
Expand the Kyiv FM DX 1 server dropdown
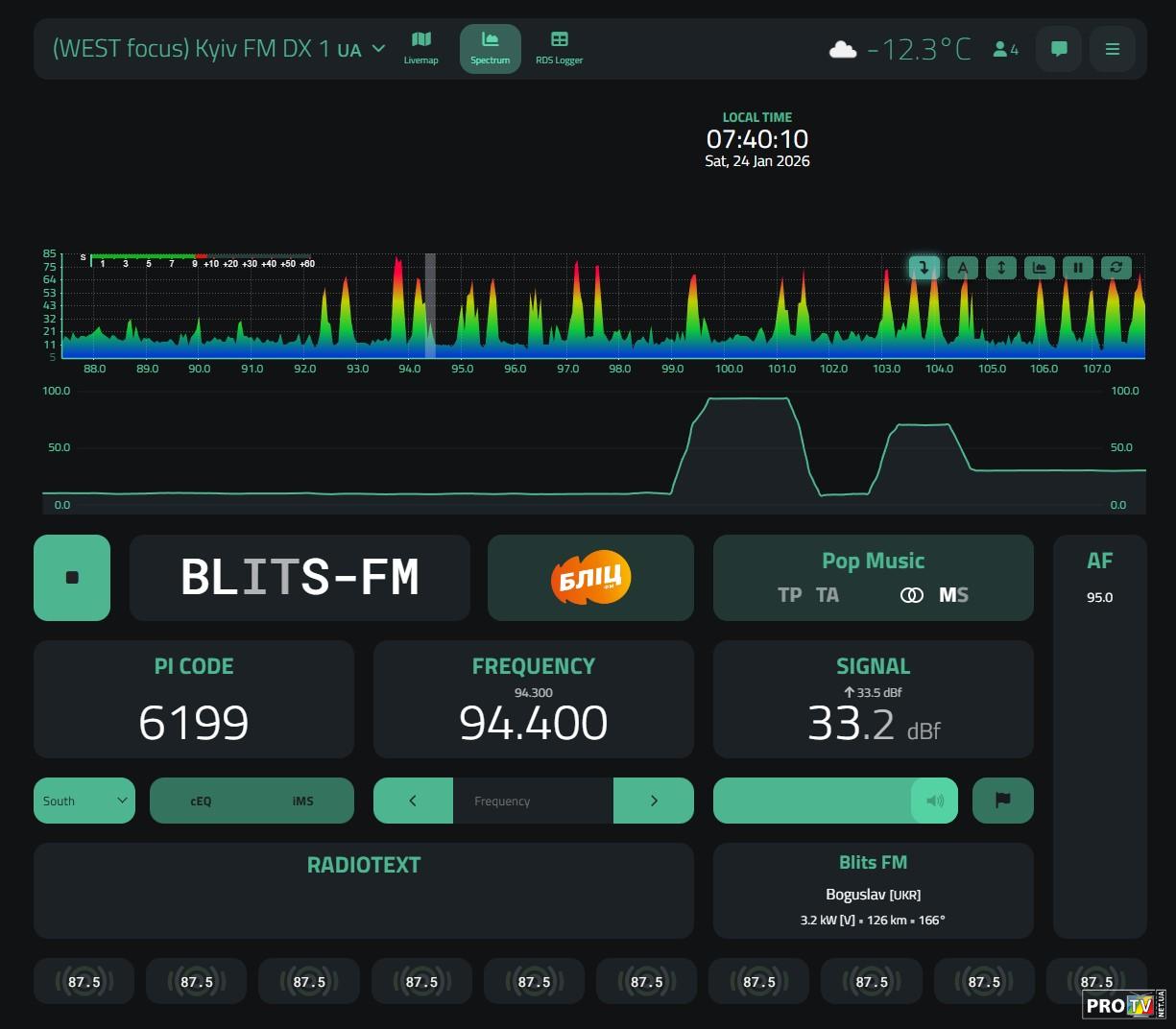378,48
